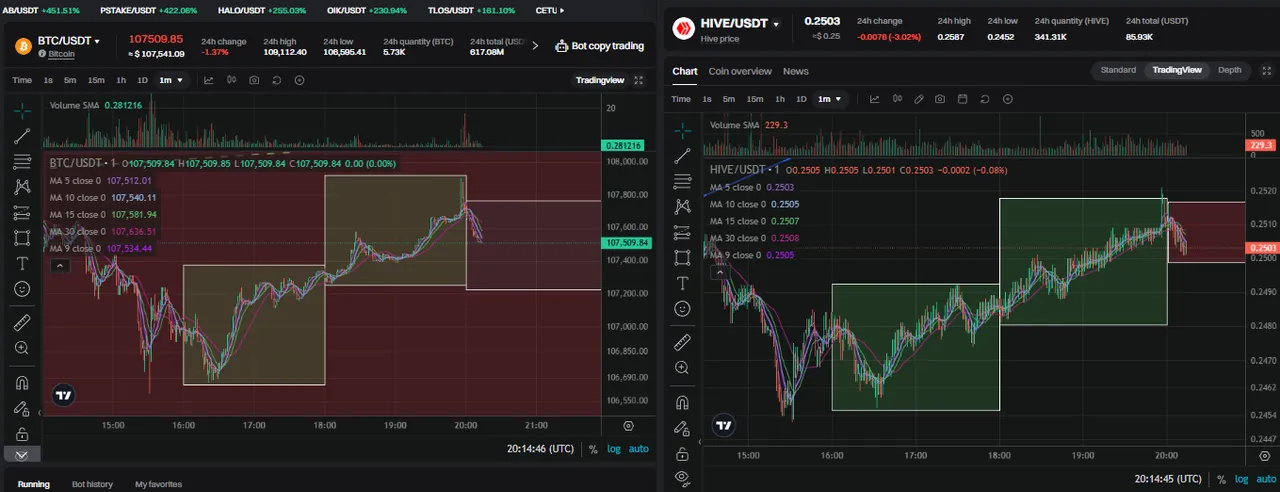Show more BTC stats with the right arrow
The height and width of the screenshot is (492, 1280).
pyautogui.click(x=535, y=46)
